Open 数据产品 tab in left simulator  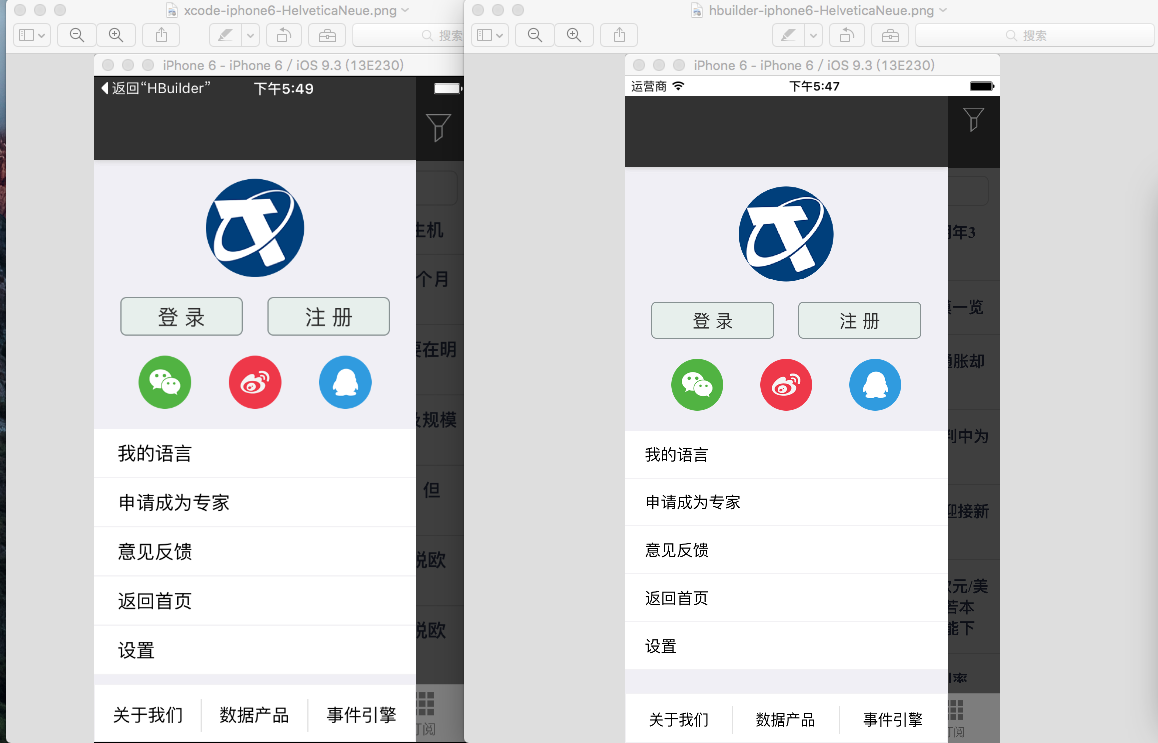tap(254, 715)
